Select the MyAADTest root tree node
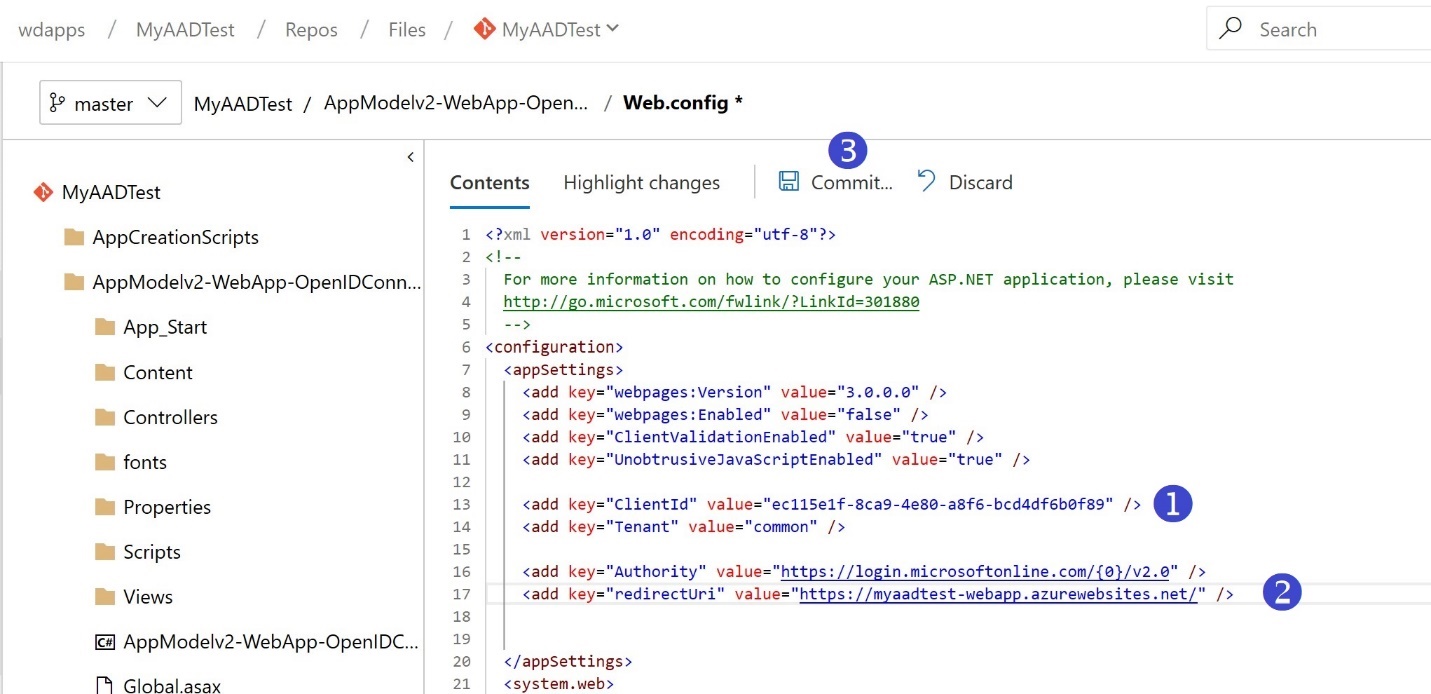 tap(111, 192)
